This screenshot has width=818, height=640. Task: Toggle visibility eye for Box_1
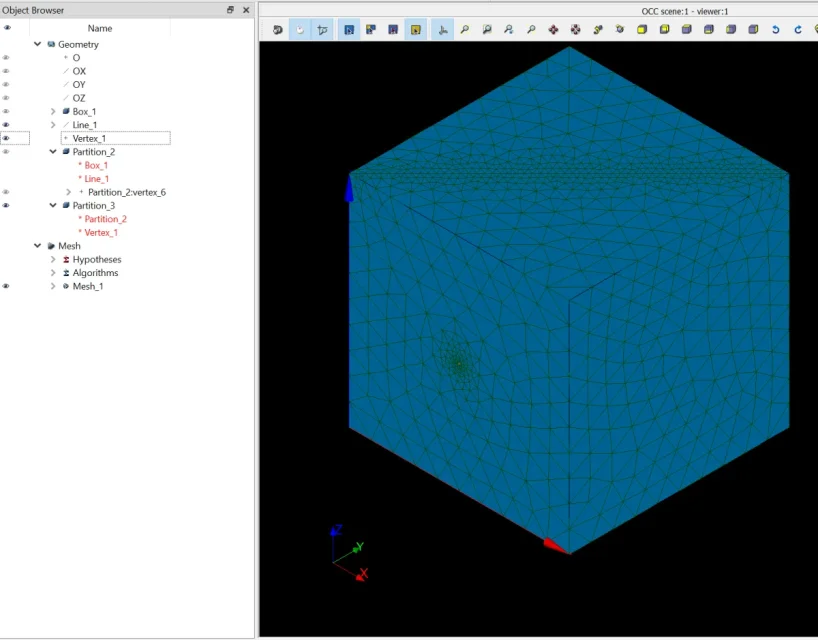click(7, 112)
